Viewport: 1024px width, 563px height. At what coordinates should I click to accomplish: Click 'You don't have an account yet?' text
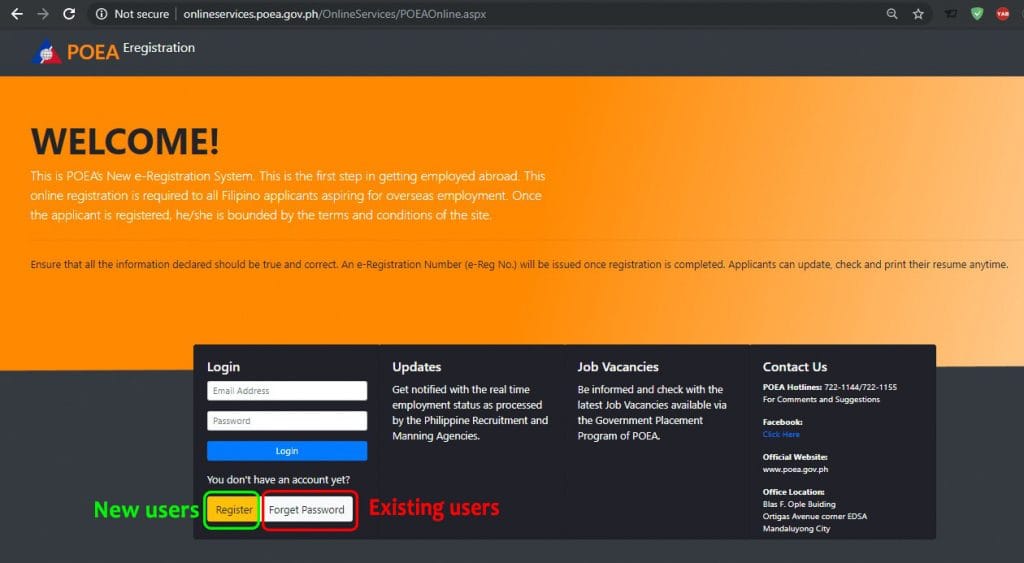click(278, 479)
